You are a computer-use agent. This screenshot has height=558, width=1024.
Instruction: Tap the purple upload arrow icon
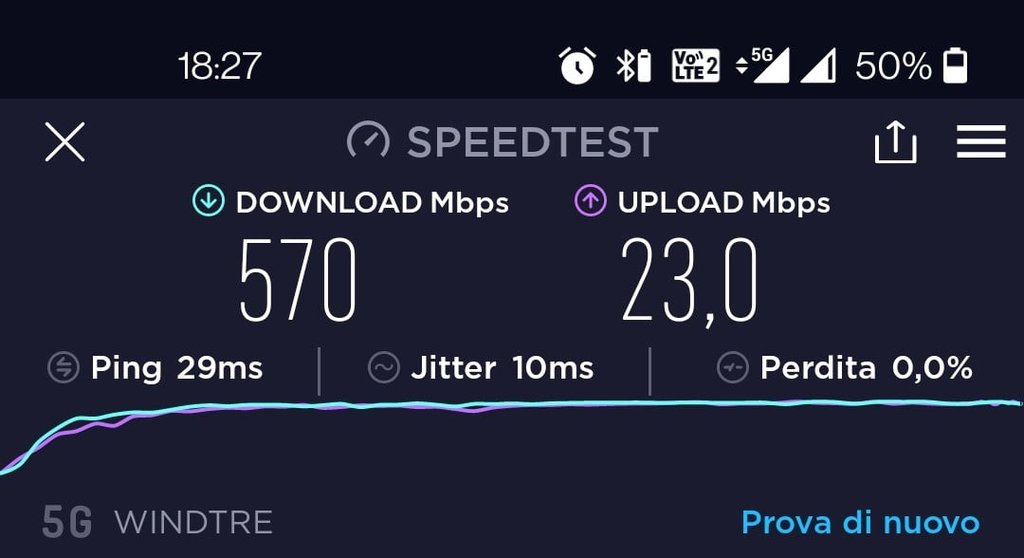tap(590, 201)
